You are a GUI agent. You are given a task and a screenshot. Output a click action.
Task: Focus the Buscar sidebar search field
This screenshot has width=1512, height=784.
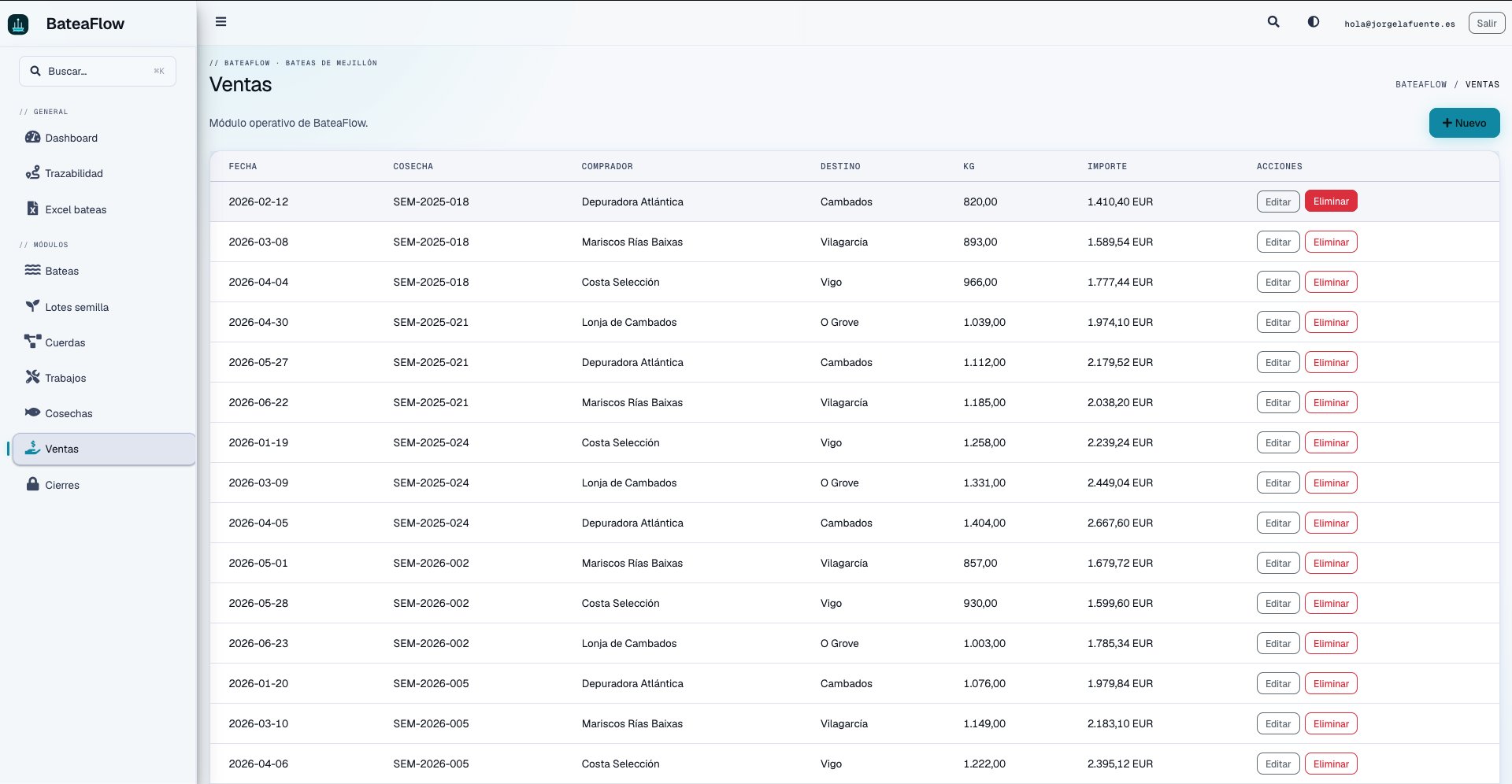[x=98, y=71]
